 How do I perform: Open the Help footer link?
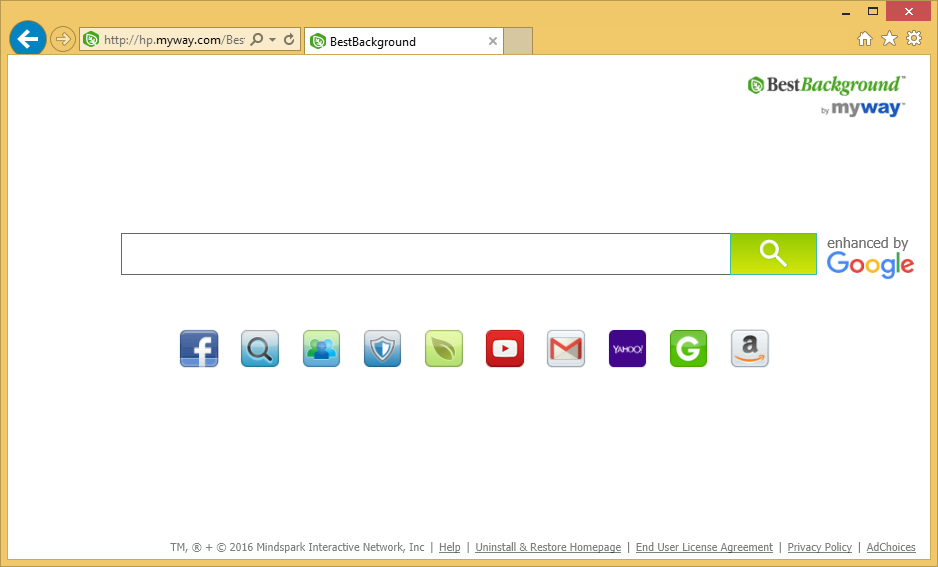pyautogui.click(x=450, y=547)
